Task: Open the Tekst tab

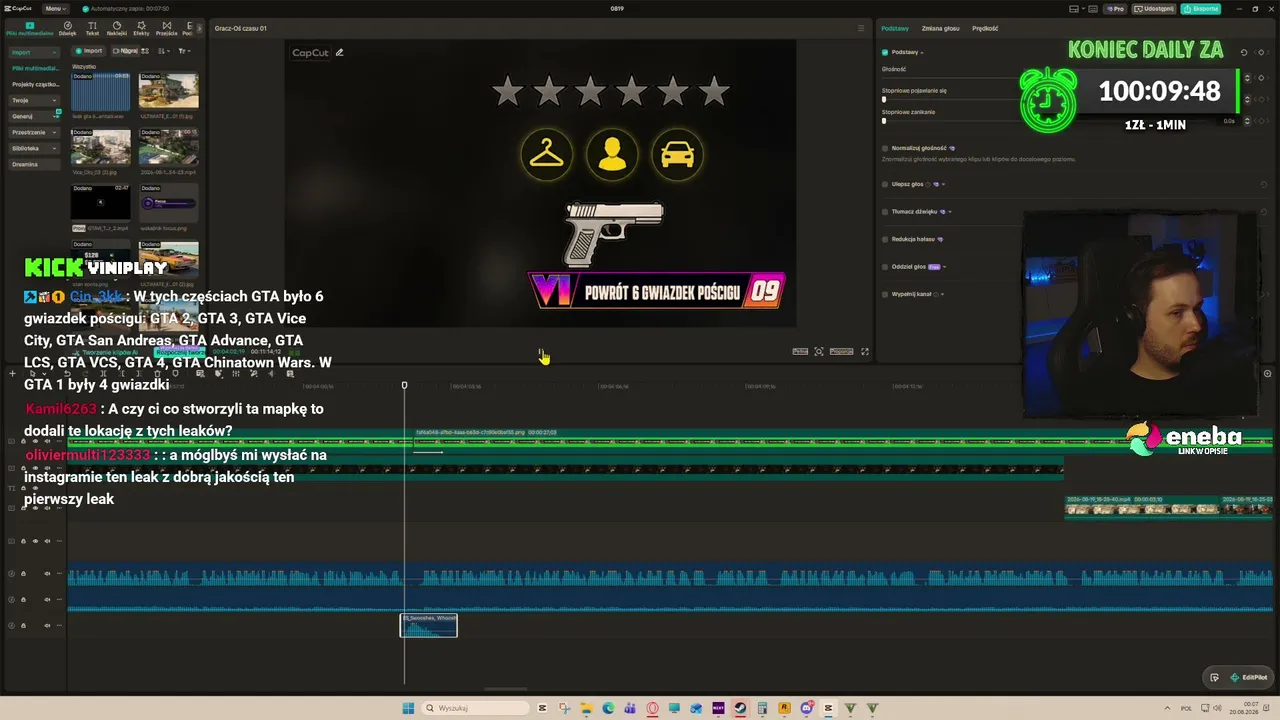Action: pyautogui.click(x=92, y=29)
